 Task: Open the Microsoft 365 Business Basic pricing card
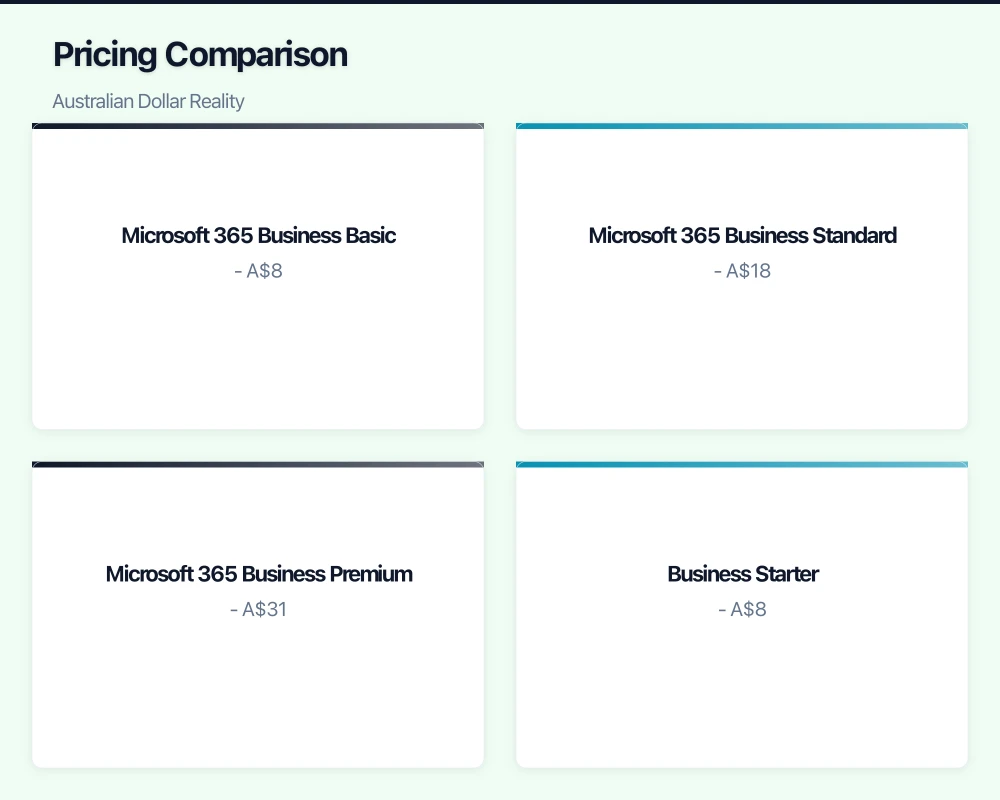258,350
